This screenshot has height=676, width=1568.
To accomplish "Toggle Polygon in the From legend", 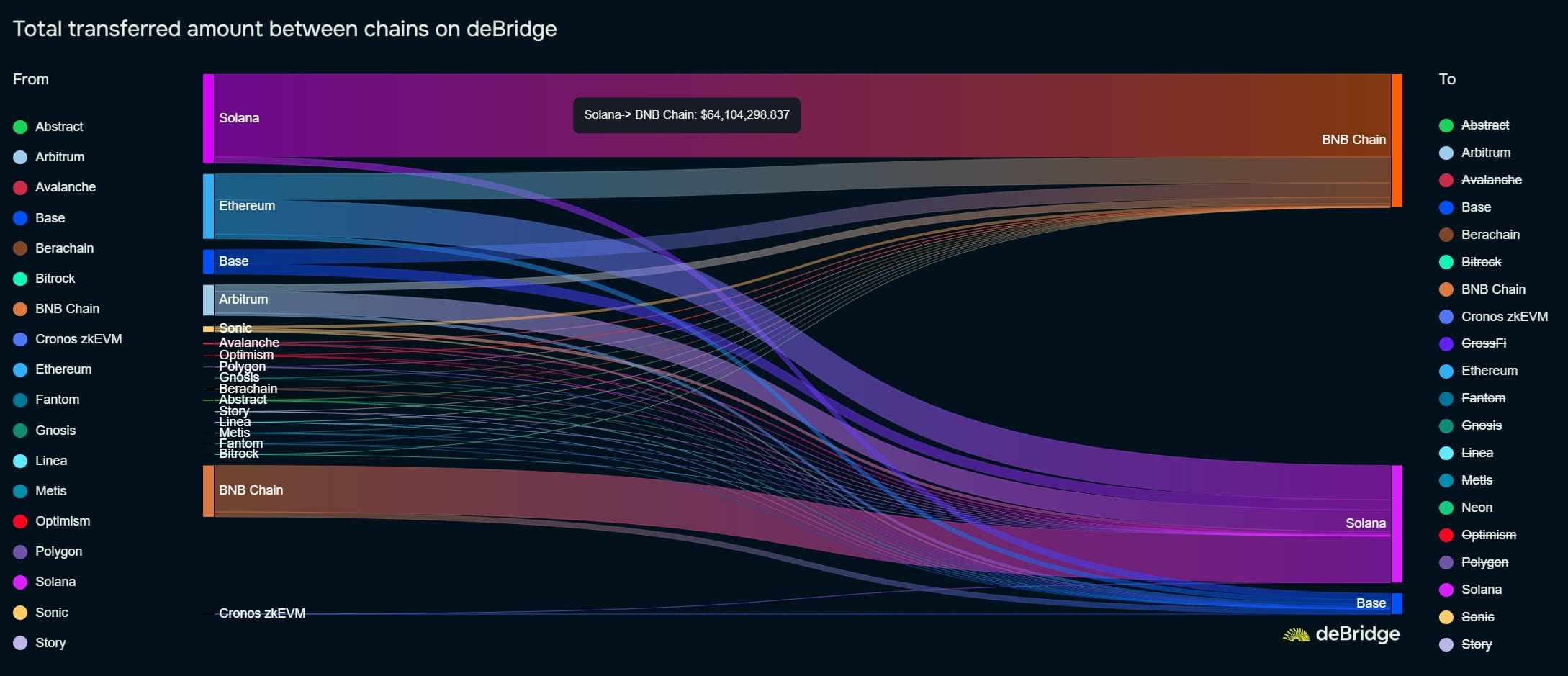I will [x=48, y=551].
